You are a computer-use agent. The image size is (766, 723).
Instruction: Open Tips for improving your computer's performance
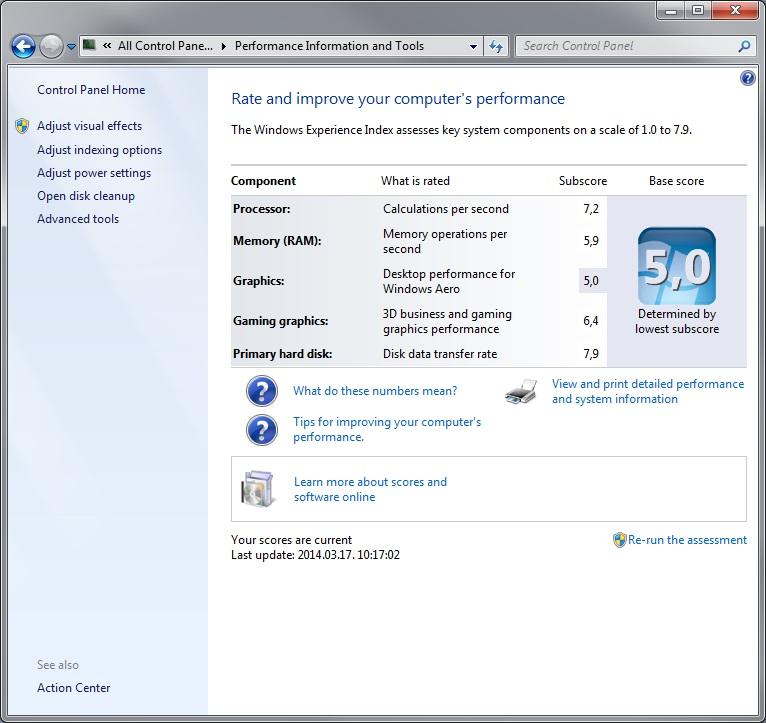pyautogui.click(x=387, y=429)
